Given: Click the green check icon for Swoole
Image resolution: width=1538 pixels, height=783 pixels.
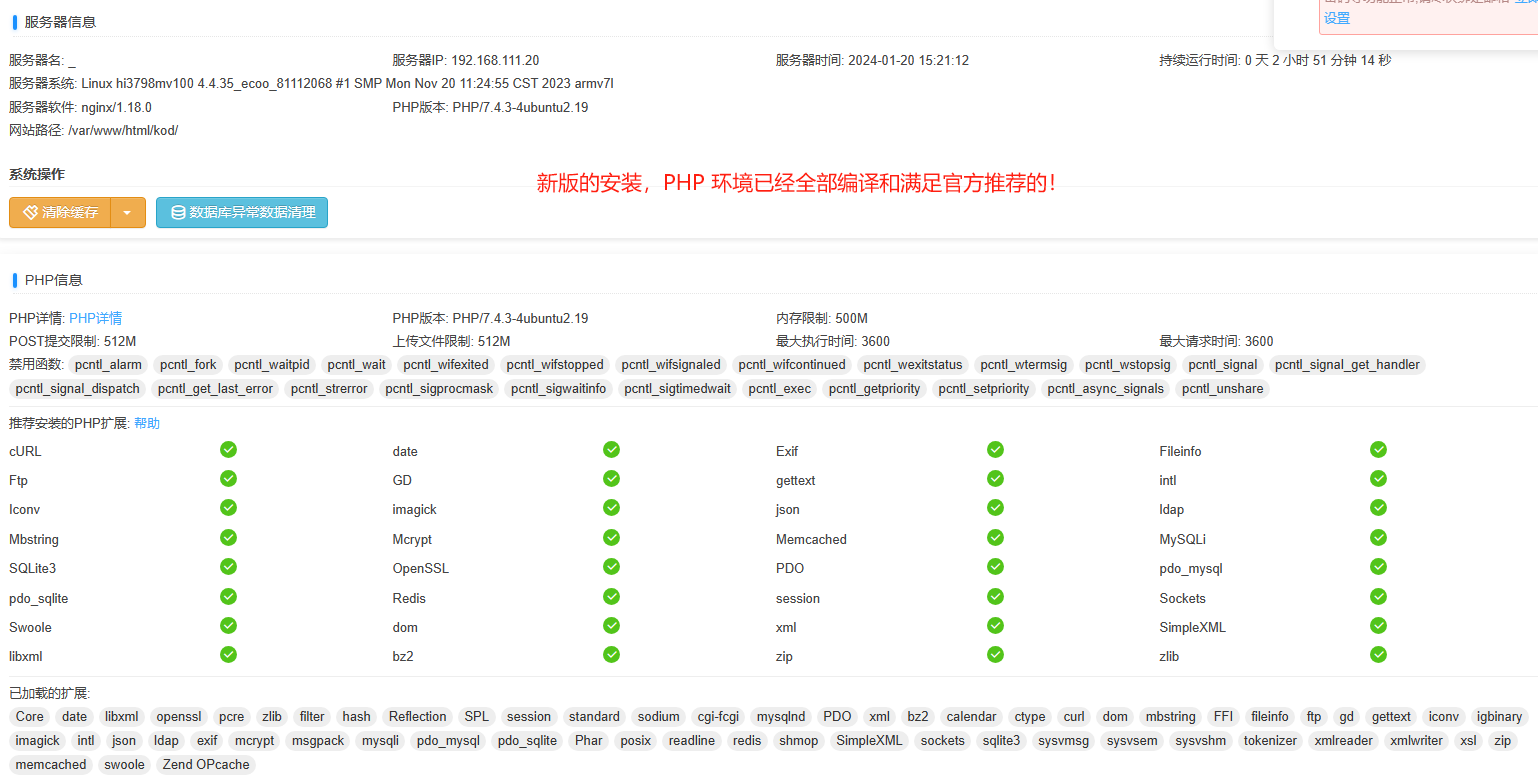Looking at the screenshot, I should (228, 626).
